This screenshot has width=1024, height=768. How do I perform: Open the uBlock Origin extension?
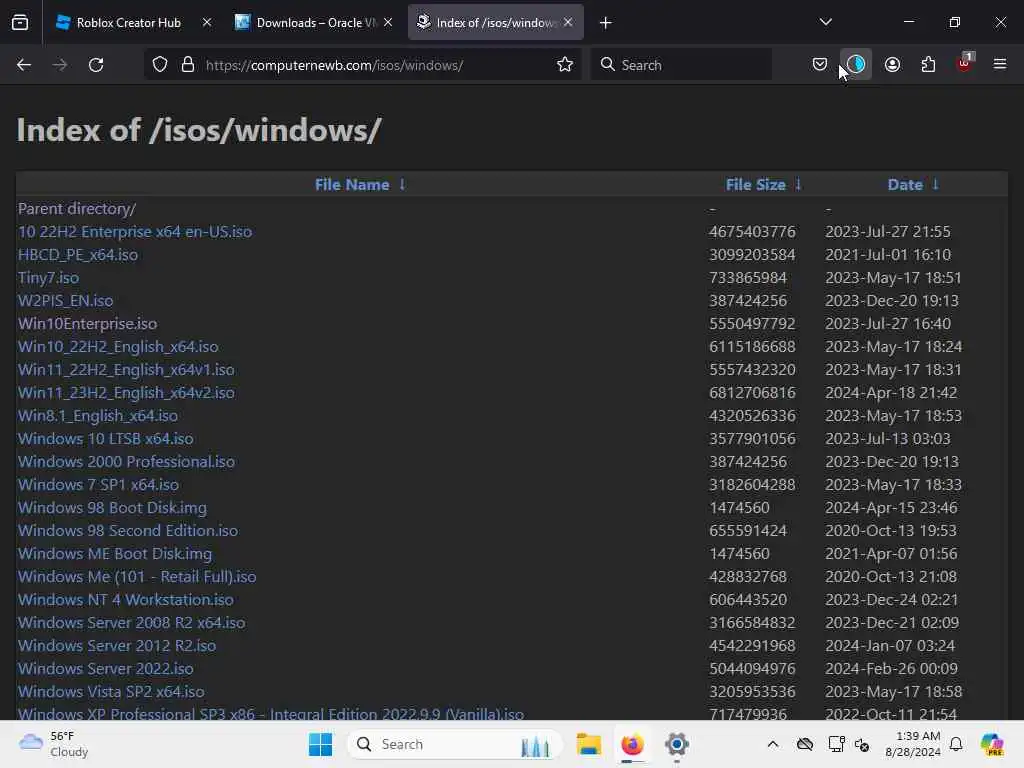(x=965, y=63)
